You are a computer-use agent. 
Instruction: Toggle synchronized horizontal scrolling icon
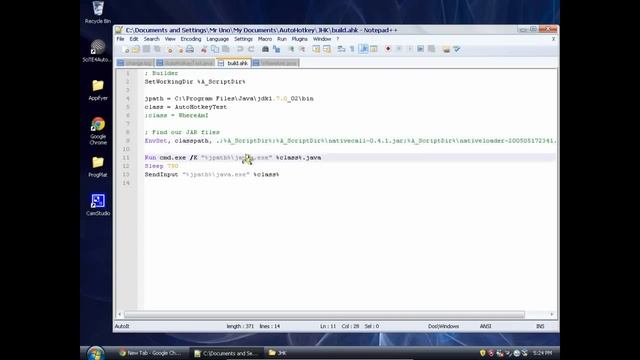[327, 49]
